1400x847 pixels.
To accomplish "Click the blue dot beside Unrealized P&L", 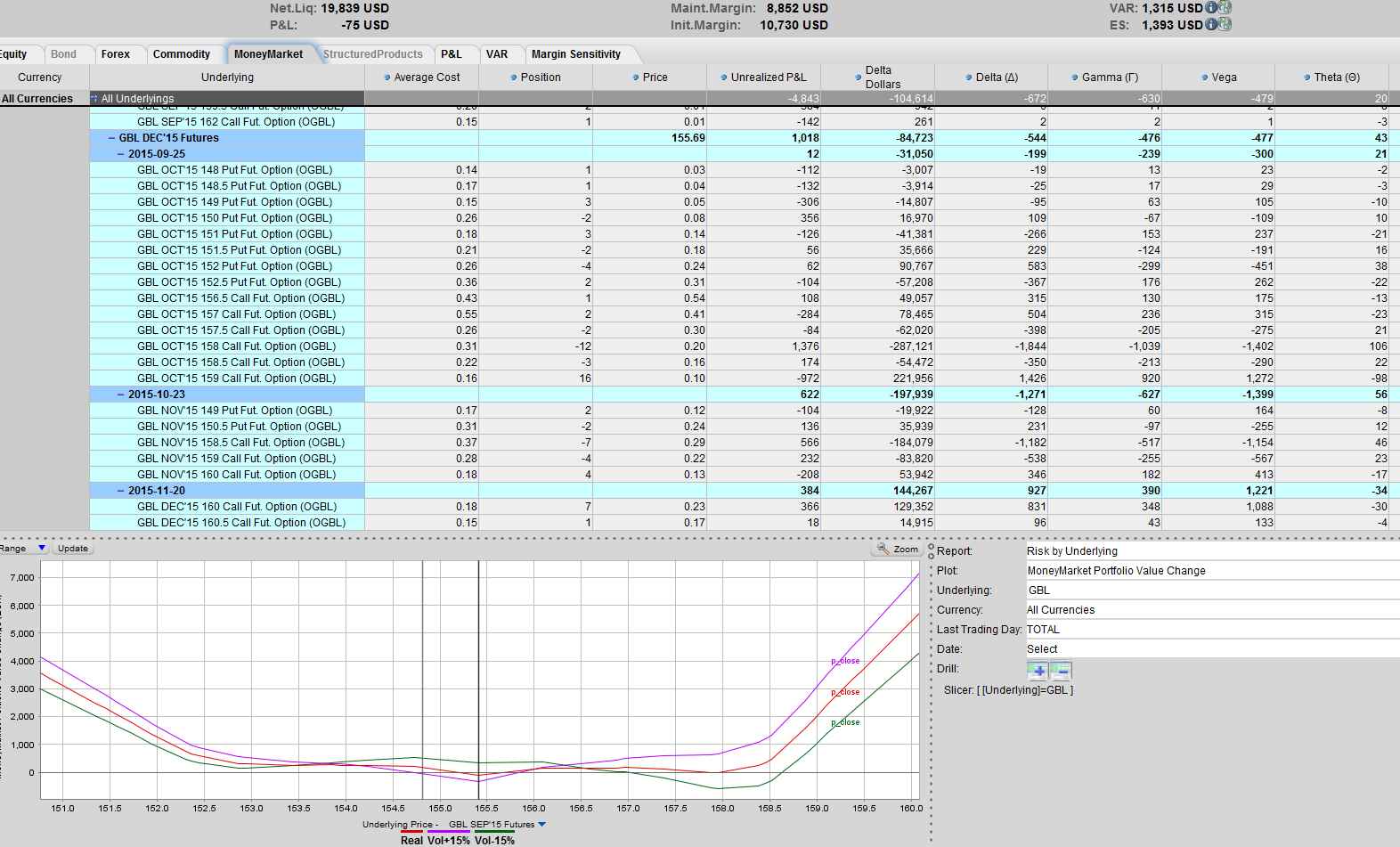I will point(723,77).
